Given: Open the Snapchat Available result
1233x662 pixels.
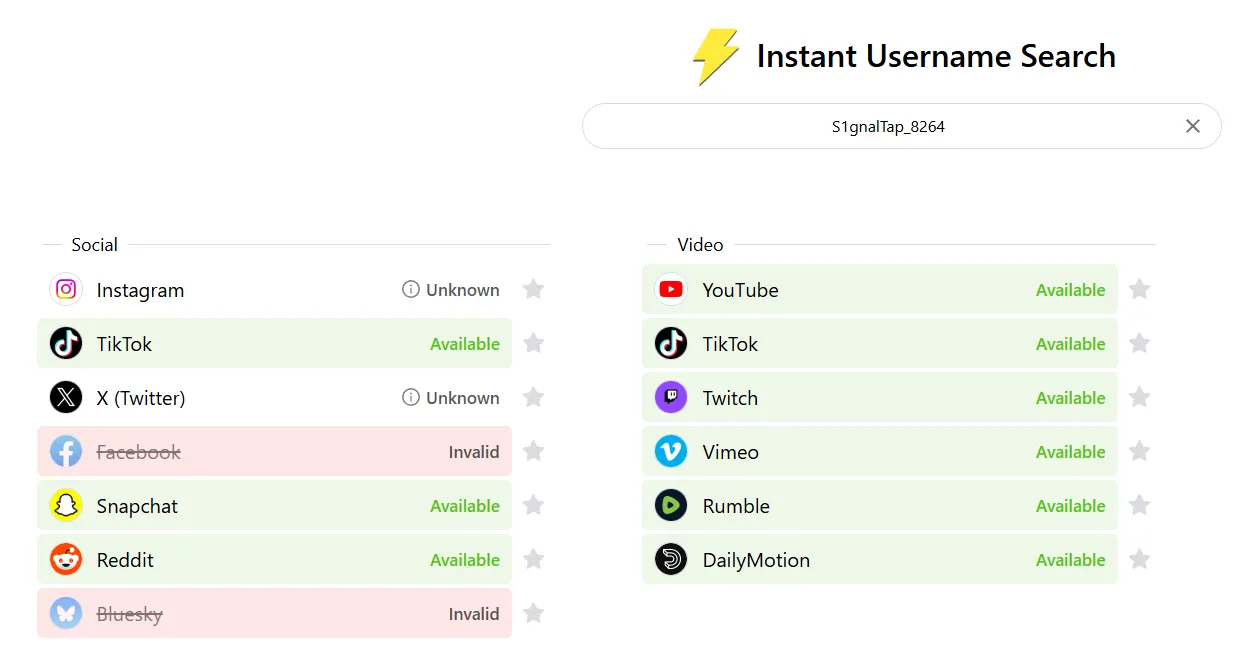Looking at the screenshot, I should 274,506.
